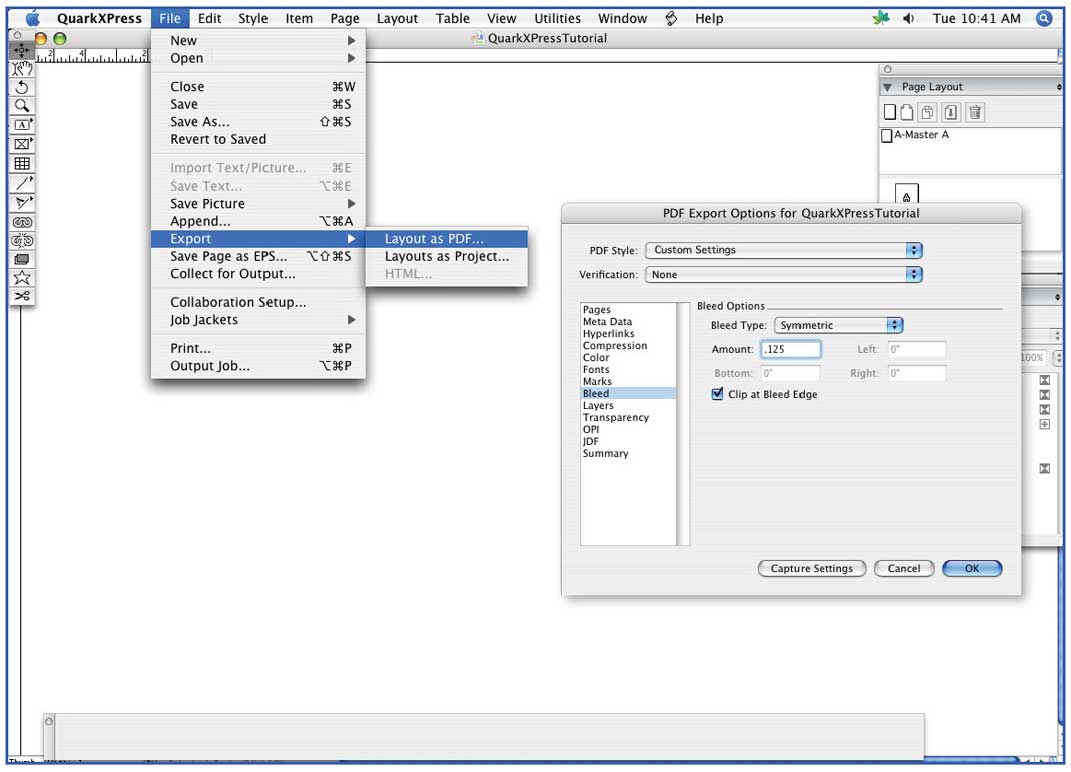Viewport: 1071px width, 772px height.
Task: Click the Duplicate page icon in Page Layout
Action: point(927,112)
